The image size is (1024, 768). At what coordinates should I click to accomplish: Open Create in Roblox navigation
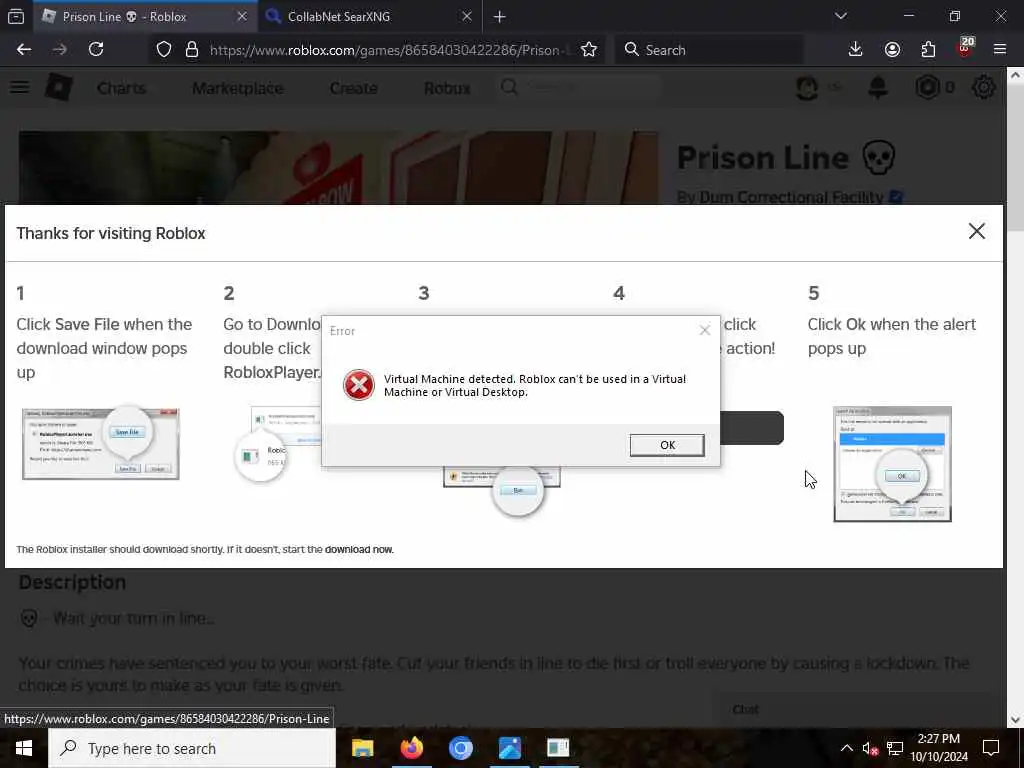[353, 88]
